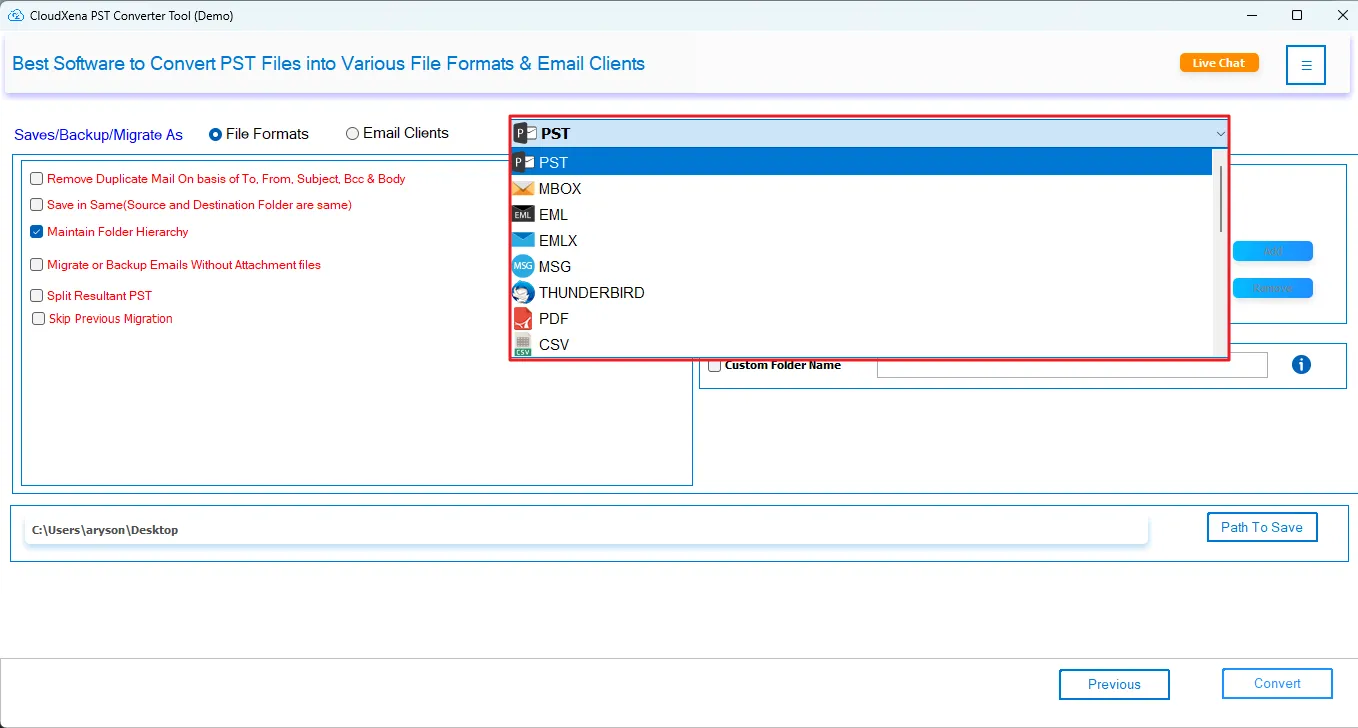This screenshot has height=728, width=1358.
Task: Click the Path To Save button
Action: 1261,527
